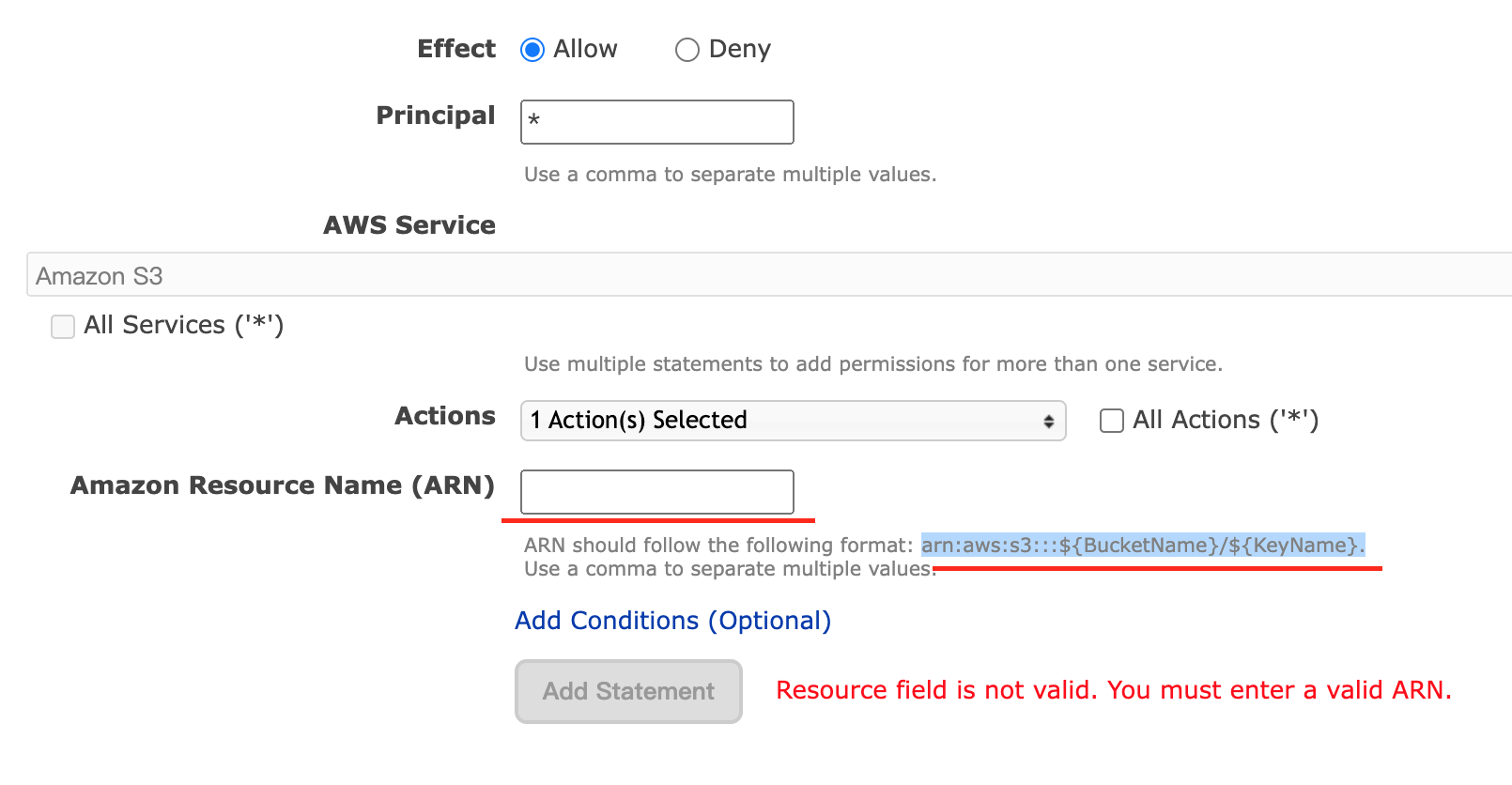1512x785 pixels.
Task: Click the 'Use multiple statements' hint text
Action: (873, 364)
